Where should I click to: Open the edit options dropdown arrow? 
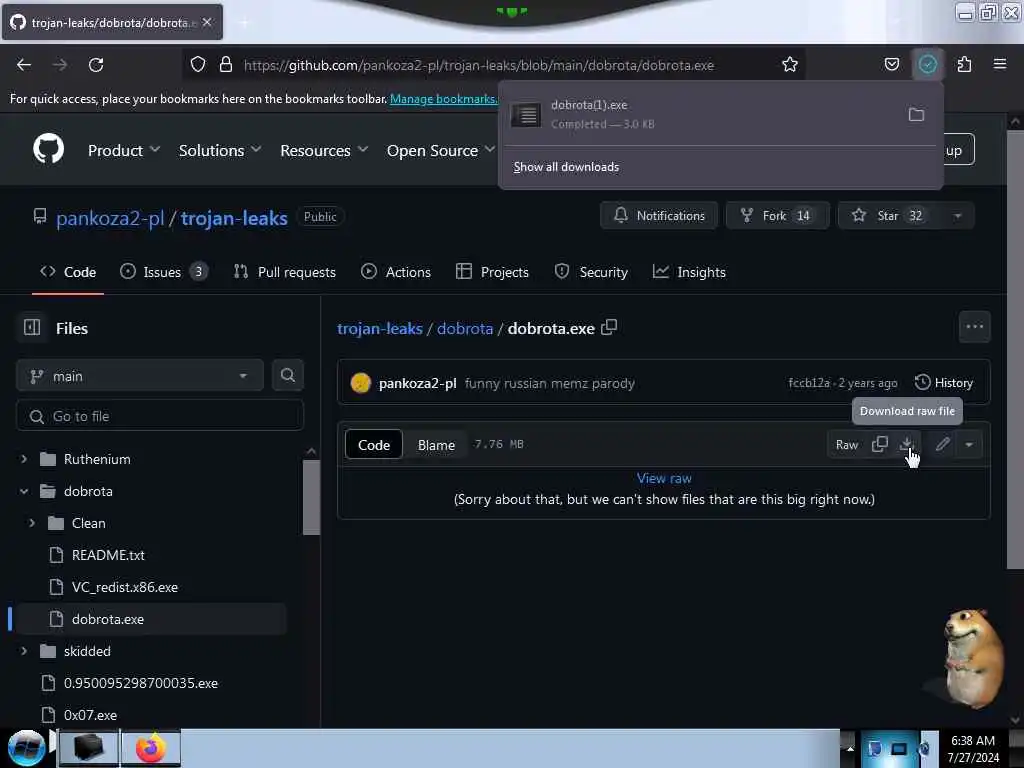[x=969, y=444]
